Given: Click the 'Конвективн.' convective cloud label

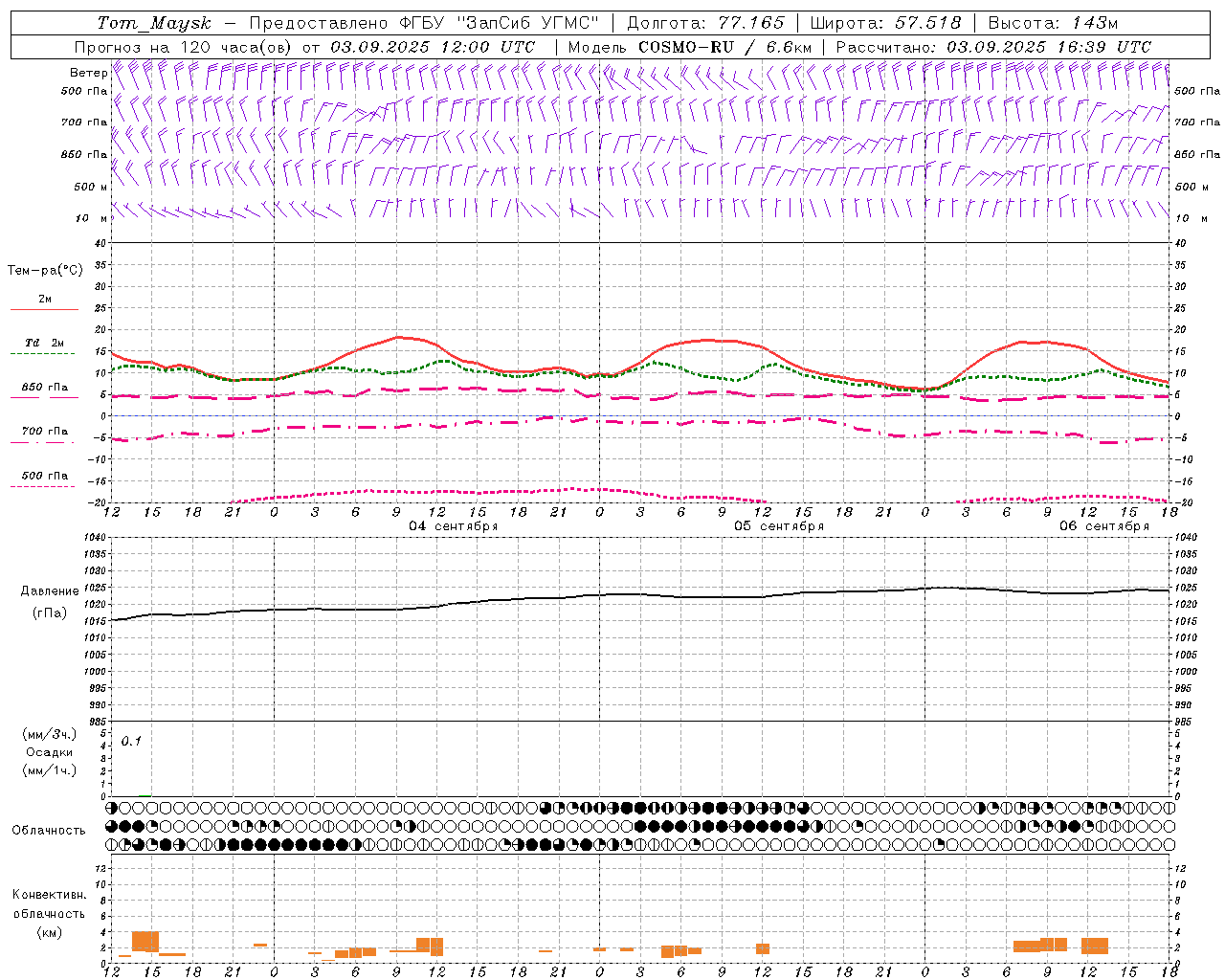Looking at the screenshot, I should [50, 895].
